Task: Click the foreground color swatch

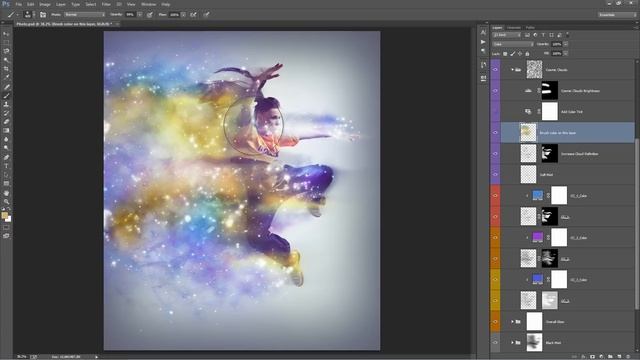Action: (x=4, y=215)
